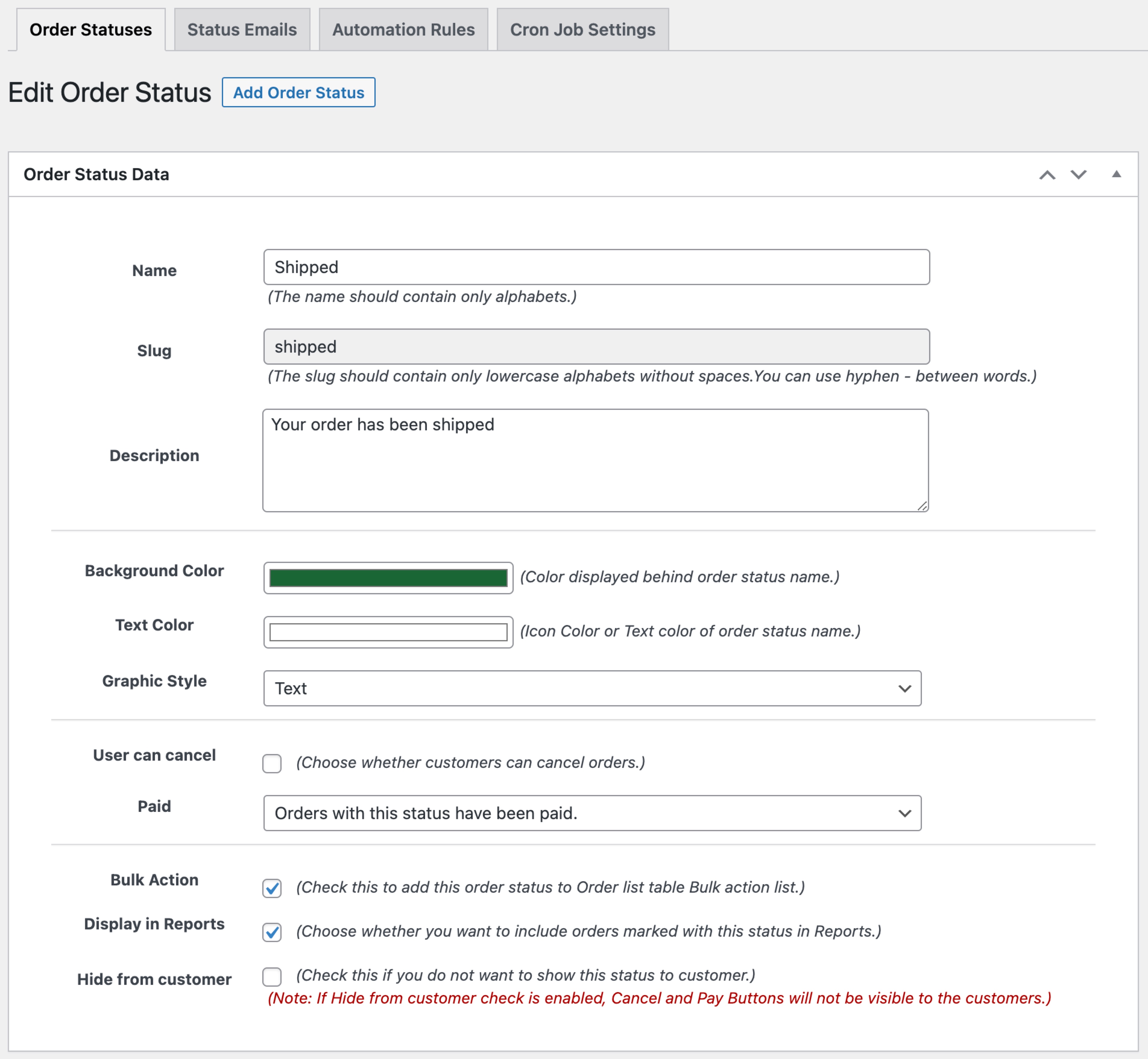Open the Text Color picker

pyautogui.click(x=388, y=631)
